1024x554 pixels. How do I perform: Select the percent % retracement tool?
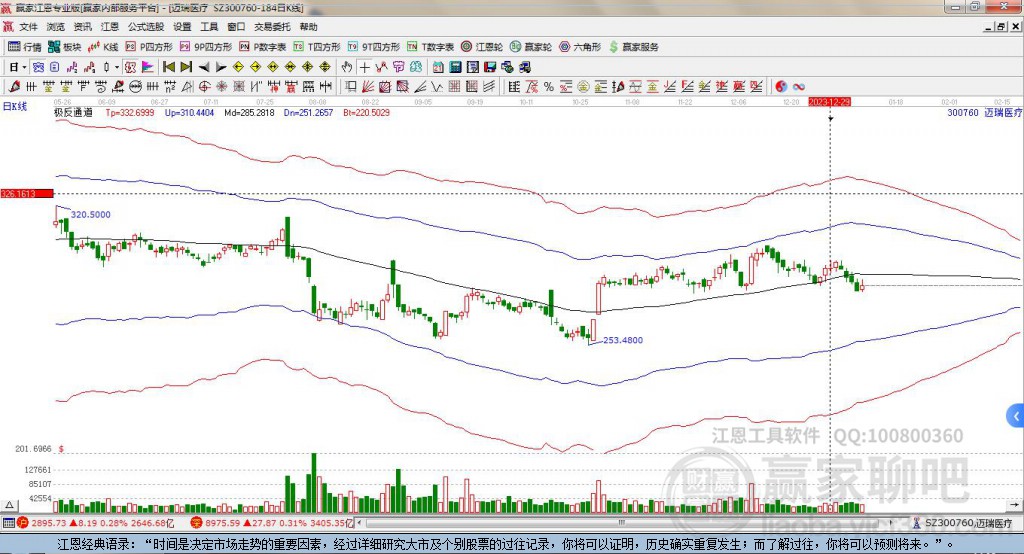[549, 87]
